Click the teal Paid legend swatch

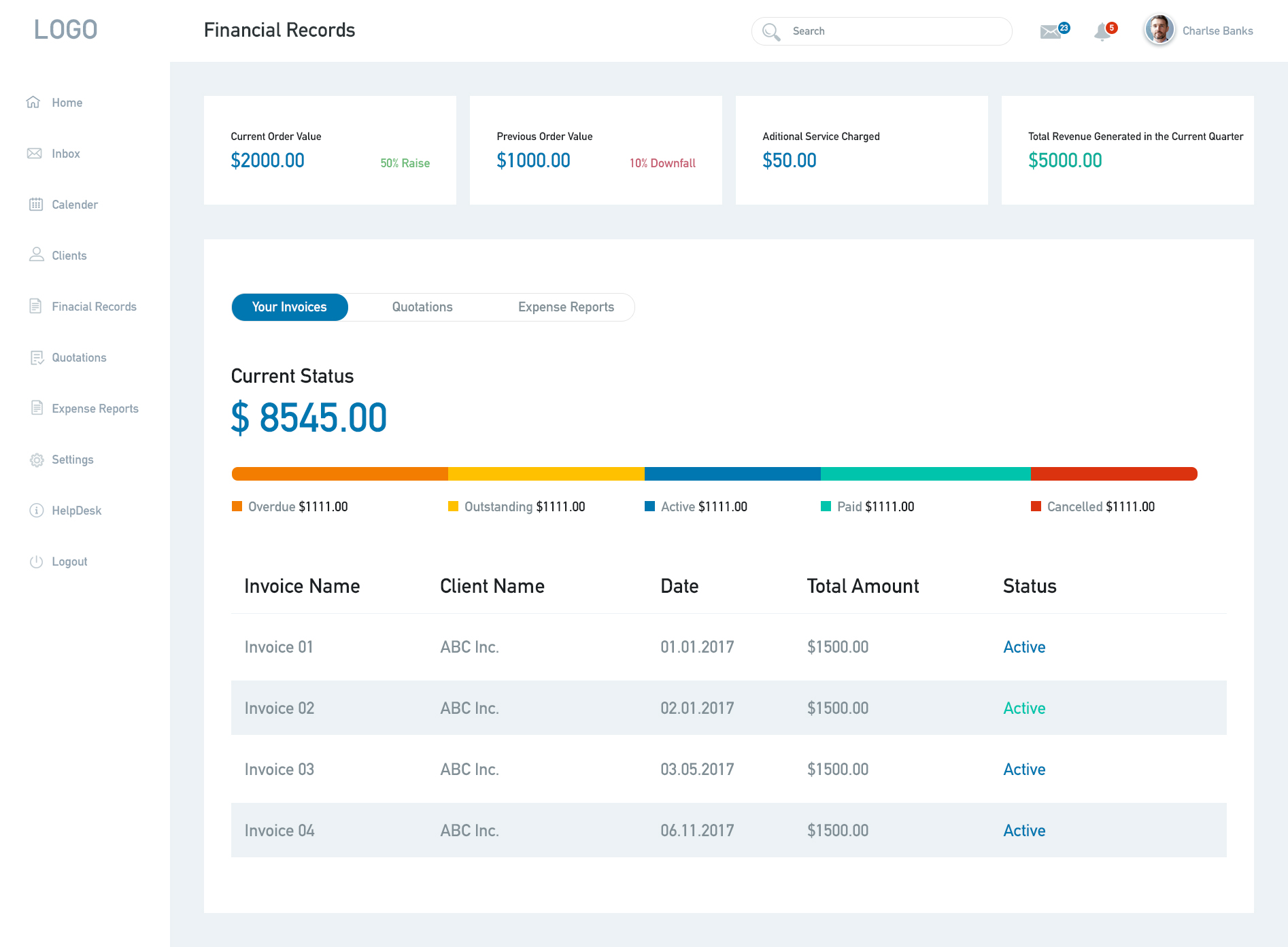click(x=826, y=506)
